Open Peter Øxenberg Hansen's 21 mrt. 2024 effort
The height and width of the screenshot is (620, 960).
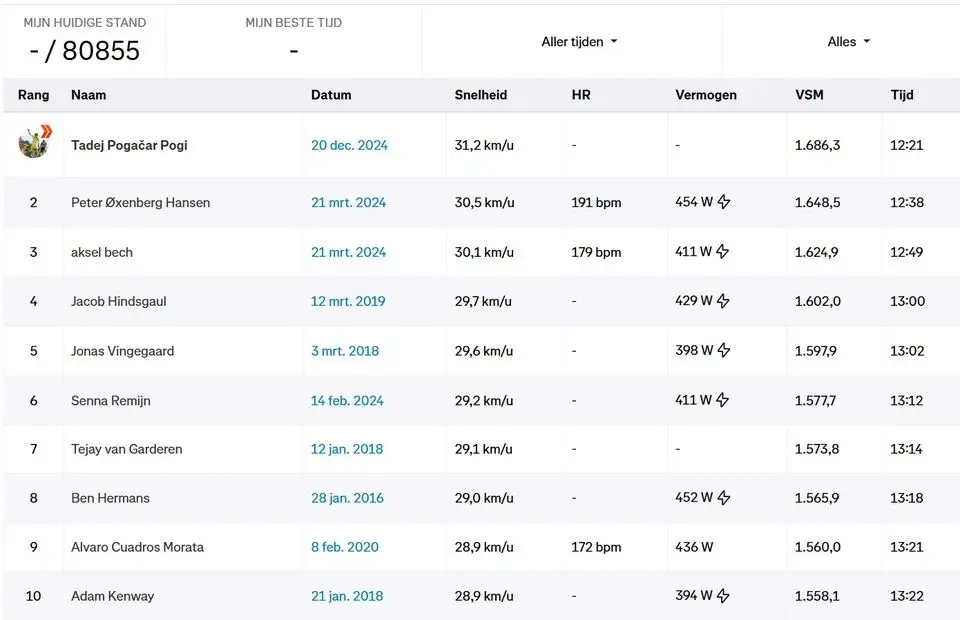click(348, 203)
